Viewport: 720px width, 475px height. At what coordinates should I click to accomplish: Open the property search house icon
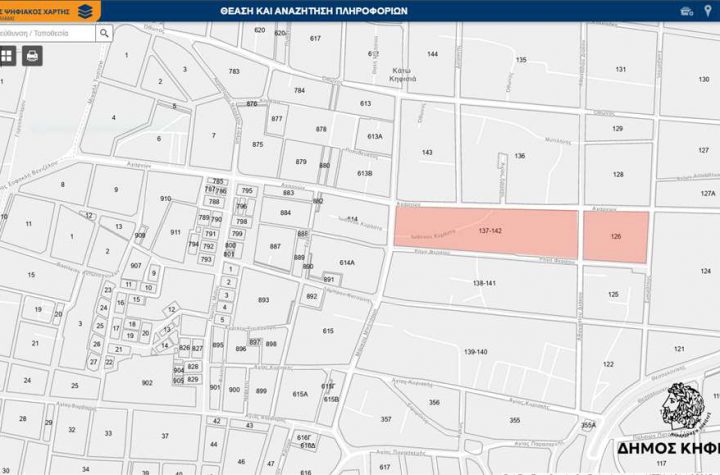(686, 10)
